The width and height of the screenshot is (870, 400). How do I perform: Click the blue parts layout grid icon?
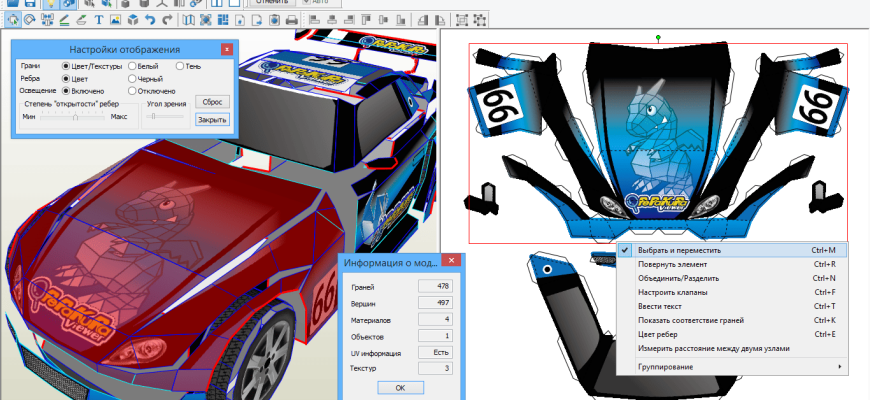pyautogui.click(x=223, y=20)
